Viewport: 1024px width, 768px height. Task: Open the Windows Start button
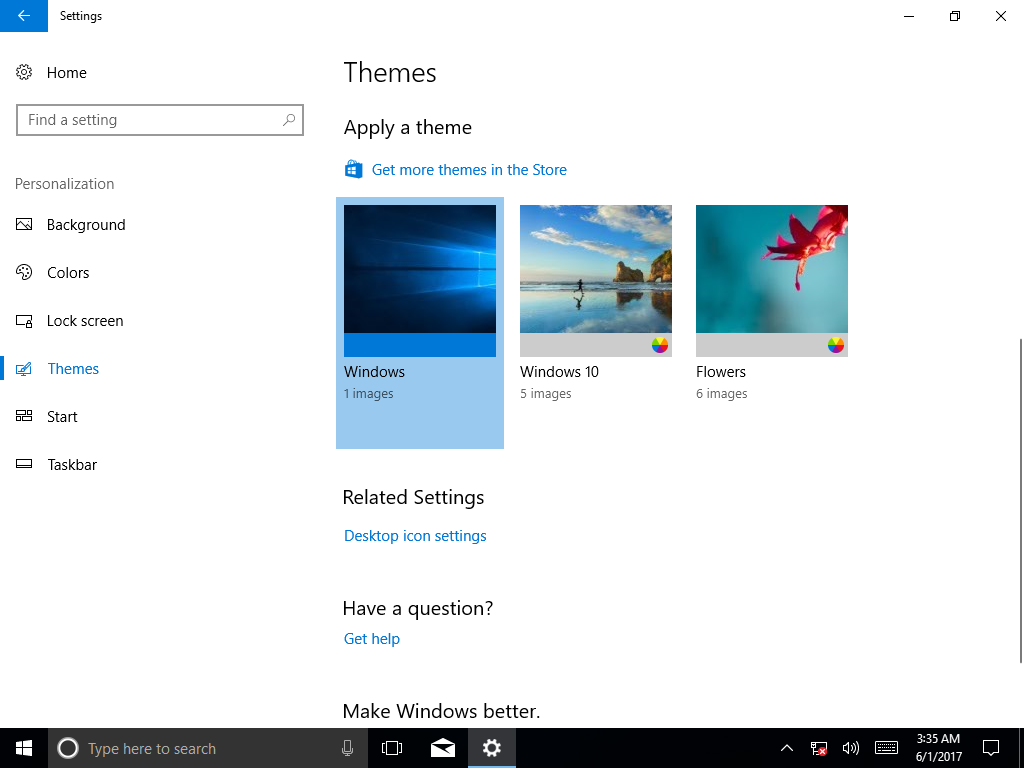24,748
